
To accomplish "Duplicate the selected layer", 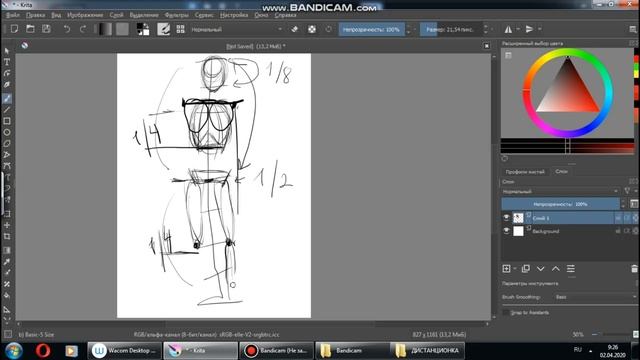I will (x=526, y=269).
